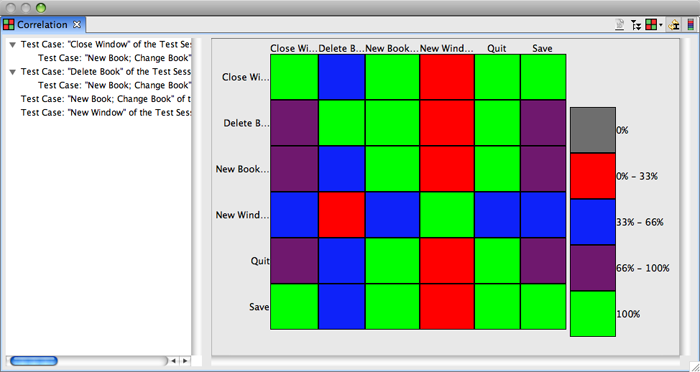Toggle the link-with-editor yellow arrows icon
The image size is (700, 372).
[x=674, y=25]
